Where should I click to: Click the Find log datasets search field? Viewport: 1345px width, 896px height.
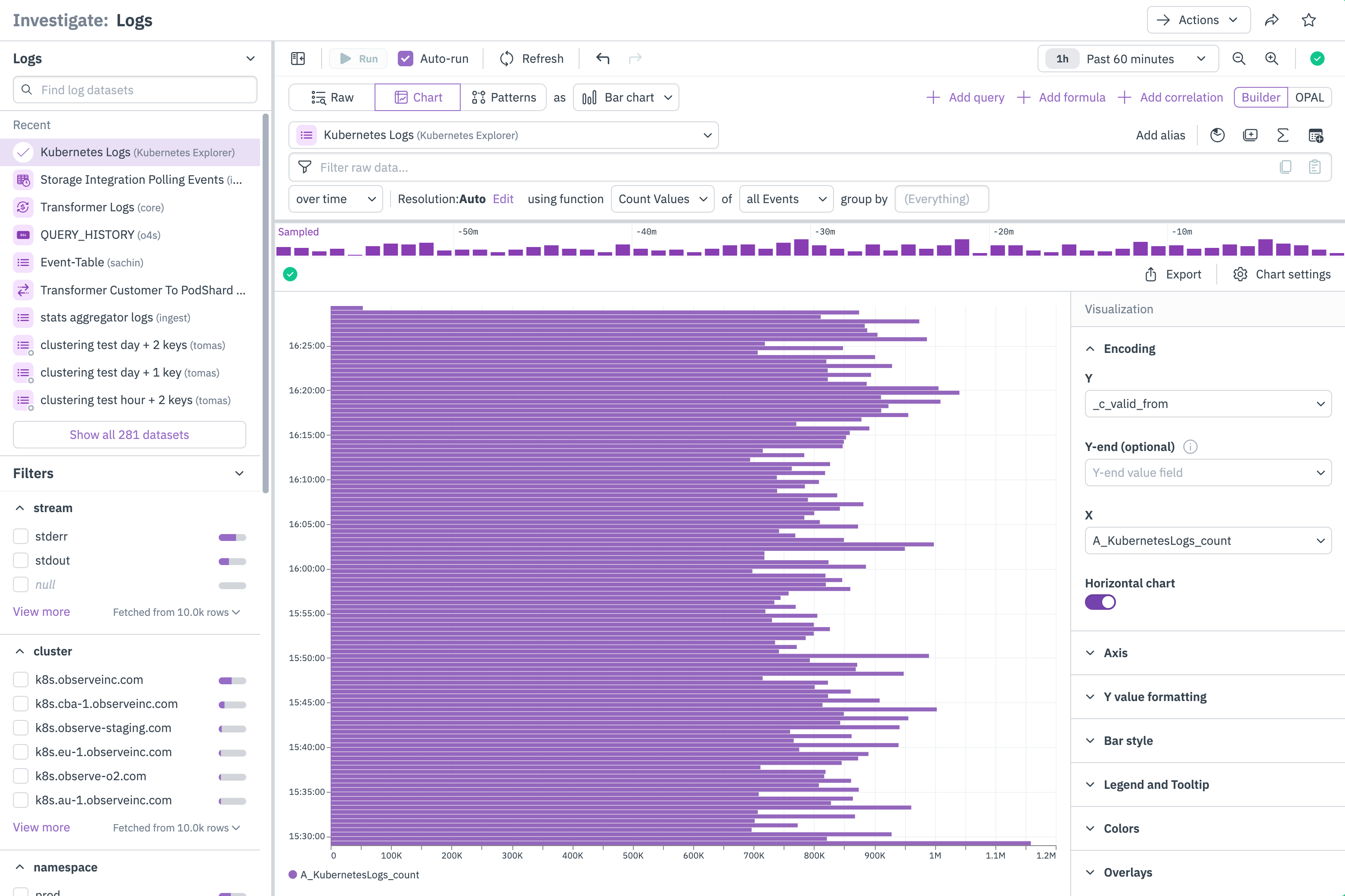tap(135, 90)
